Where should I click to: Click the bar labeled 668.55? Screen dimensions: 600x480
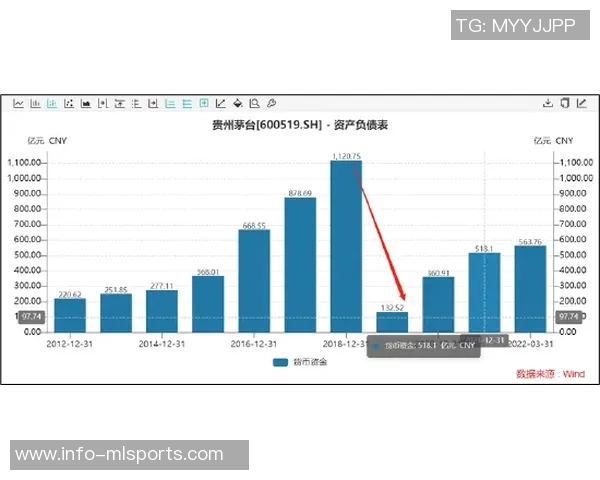pyautogui.click(x=254, y=281)
